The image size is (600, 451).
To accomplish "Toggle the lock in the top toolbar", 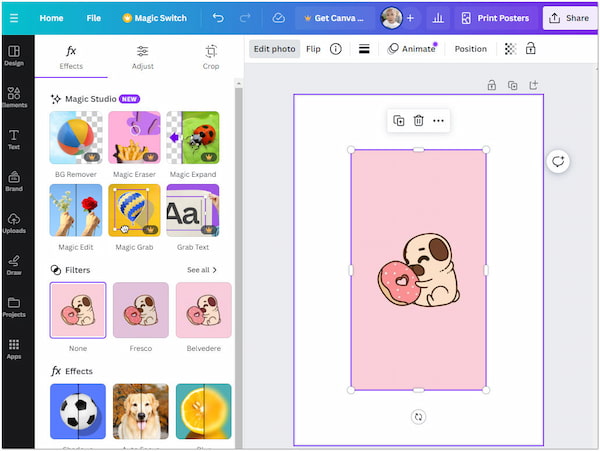I will 530,48.
